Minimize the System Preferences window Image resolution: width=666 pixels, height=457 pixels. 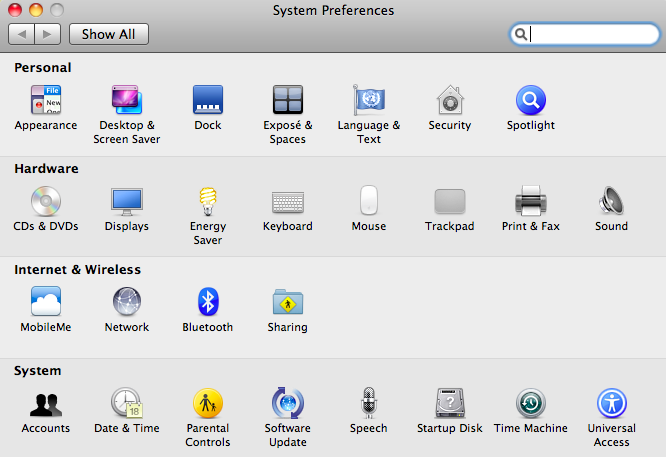pyautogui.click(x=36, y=9)
